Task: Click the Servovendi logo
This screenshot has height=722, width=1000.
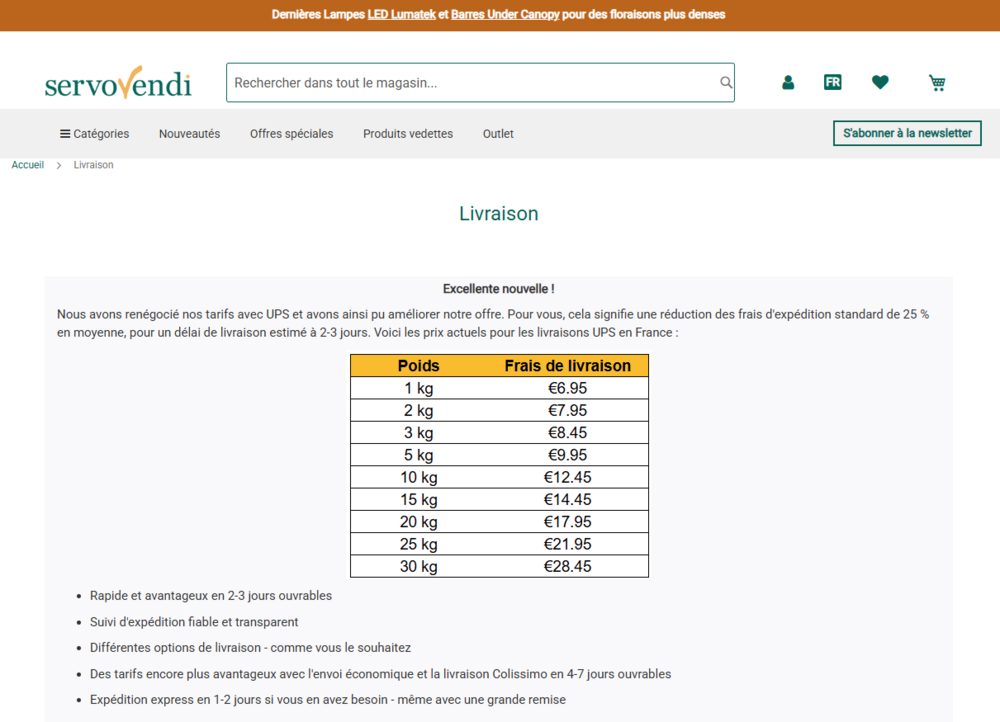Action: click(118, 83)
